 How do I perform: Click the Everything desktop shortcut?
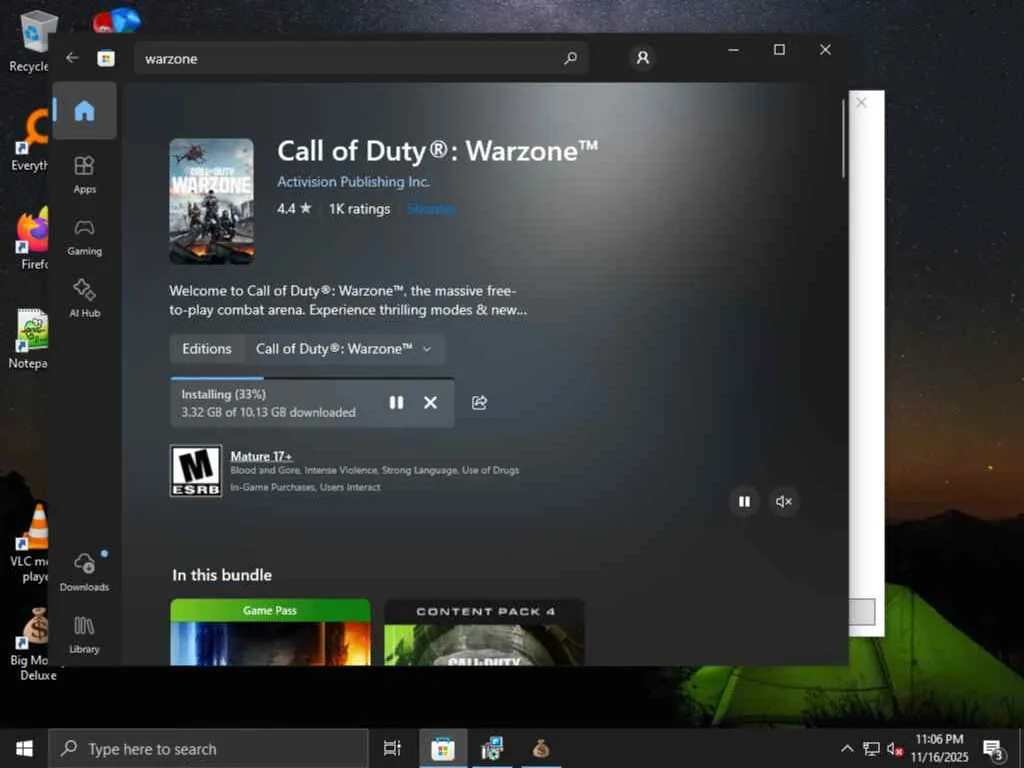pyautogui.click(x=30, y=141)
